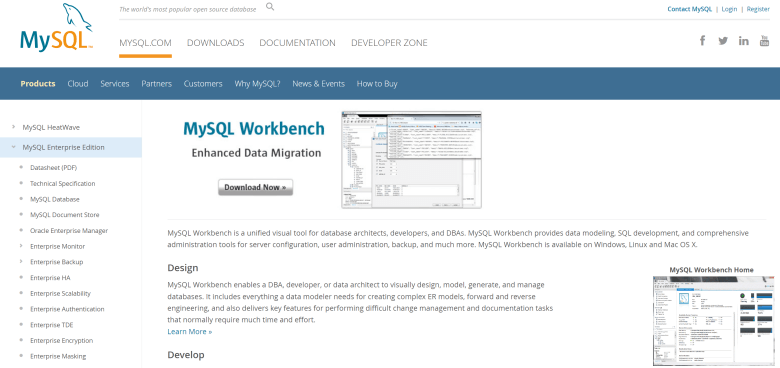Go to the DEVELOPER ZONE tab
This screenshot has width=780, height=368.
tap(389, 43)
